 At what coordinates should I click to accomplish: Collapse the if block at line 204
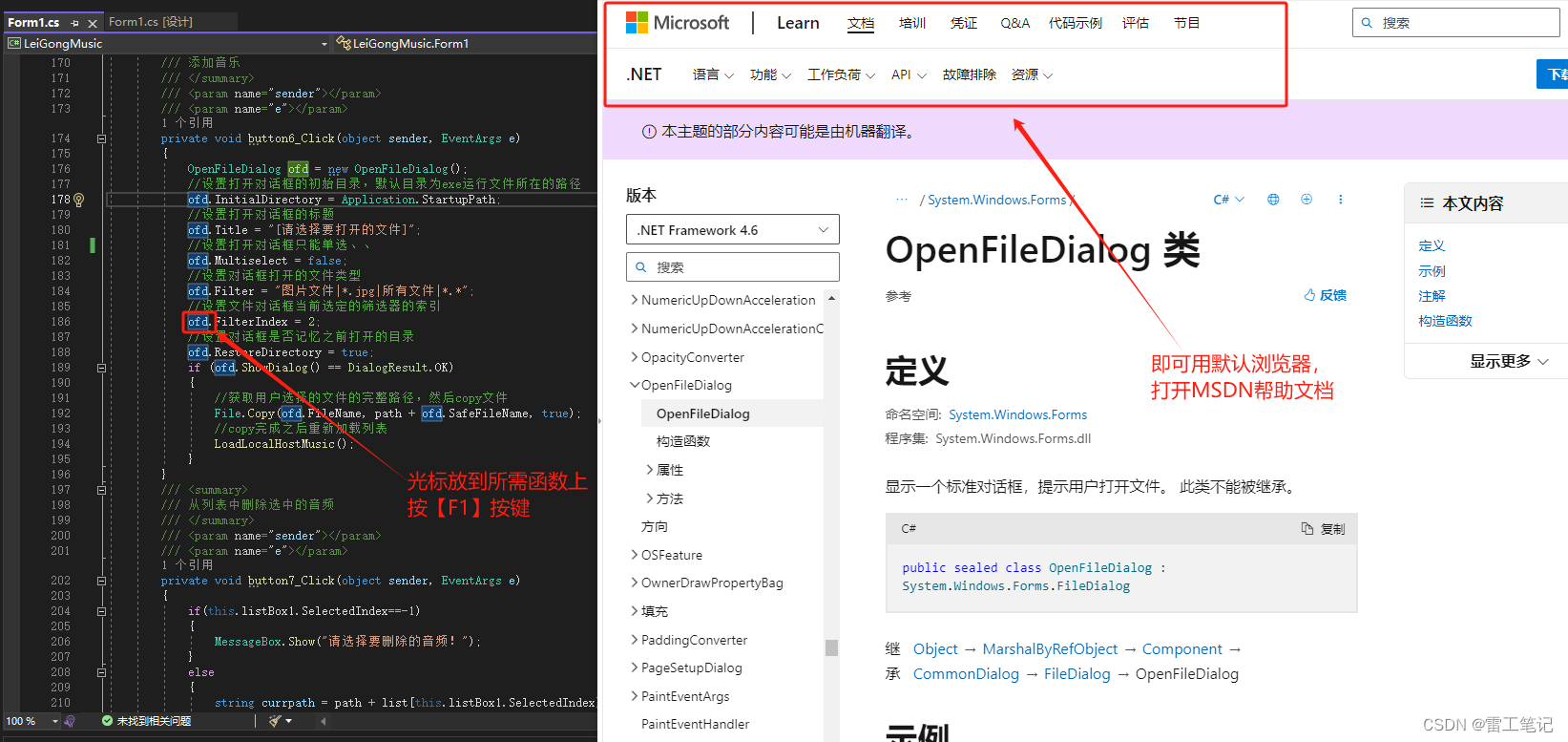click(x=101, y=611)
